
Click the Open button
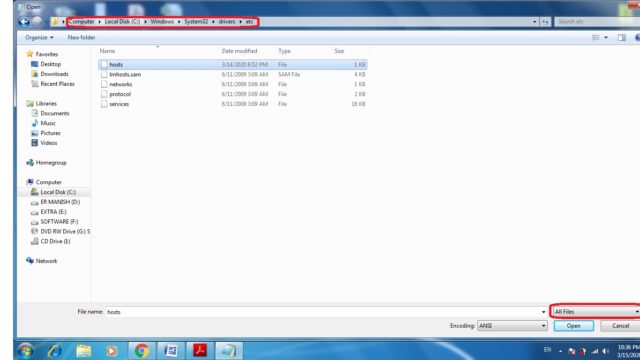(573, 326)
